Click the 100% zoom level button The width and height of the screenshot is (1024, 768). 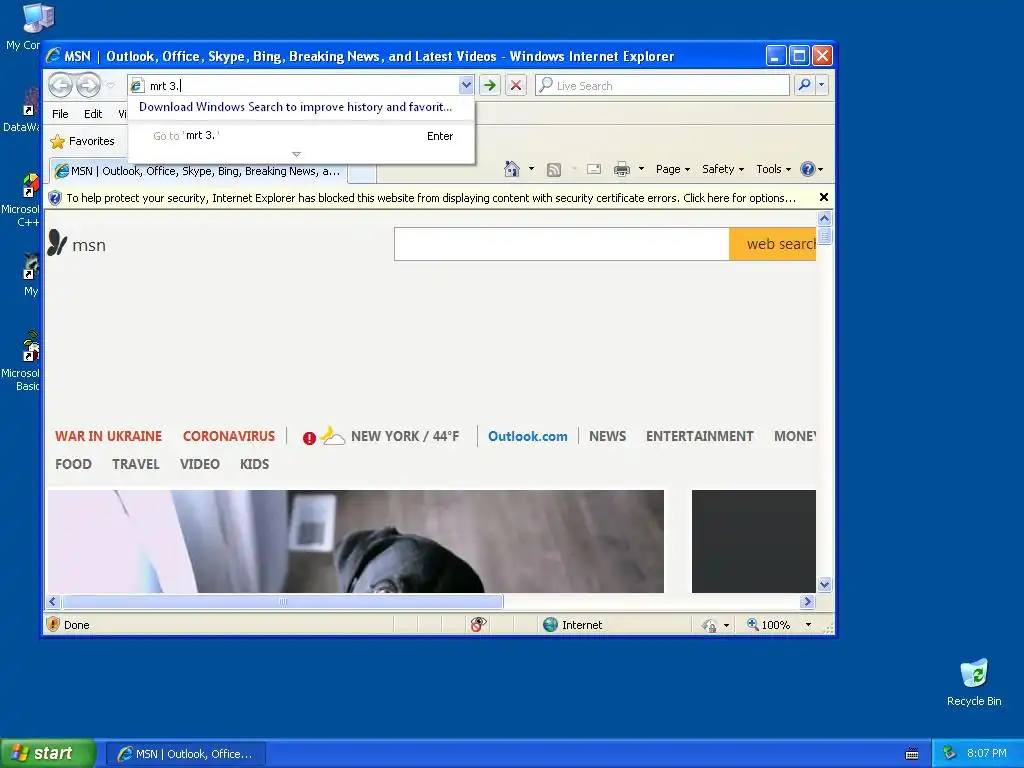click(769, 625)
